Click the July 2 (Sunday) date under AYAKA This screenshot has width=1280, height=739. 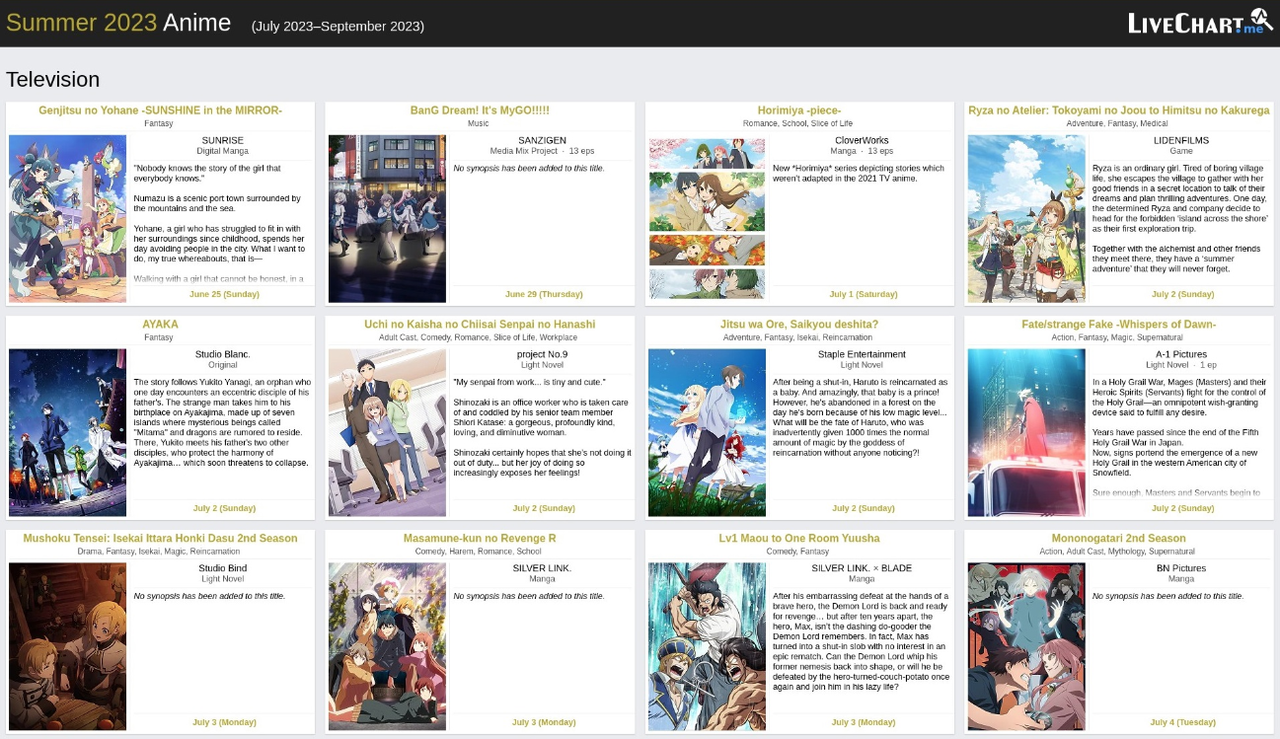(x=224, y=509)
